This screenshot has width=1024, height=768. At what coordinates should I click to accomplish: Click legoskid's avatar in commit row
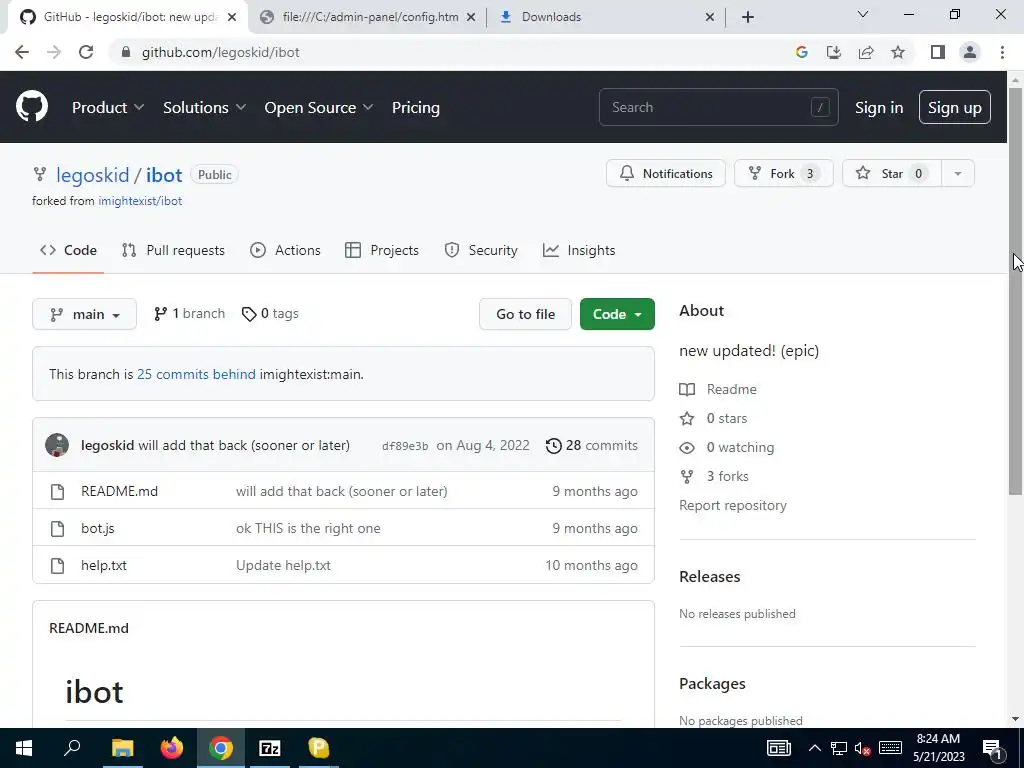tap(57, 445)
